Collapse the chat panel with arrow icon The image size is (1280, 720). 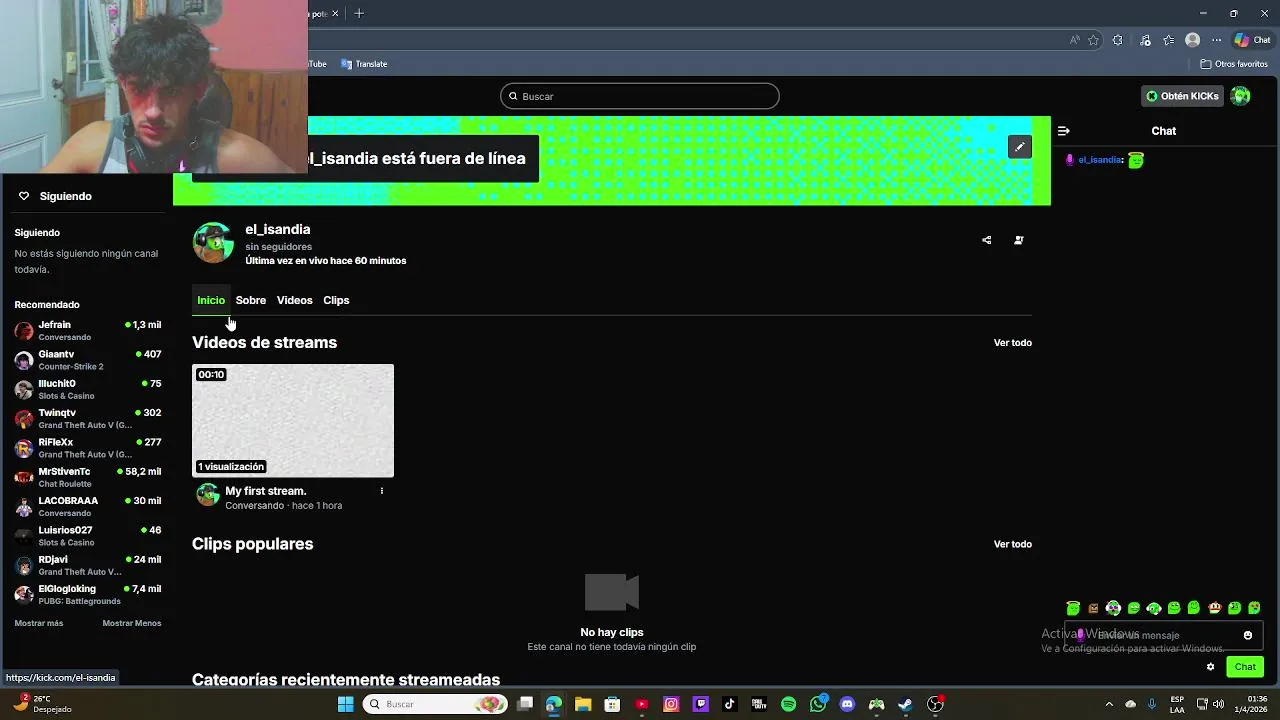pyautogui.click(x=1063, y=131)
